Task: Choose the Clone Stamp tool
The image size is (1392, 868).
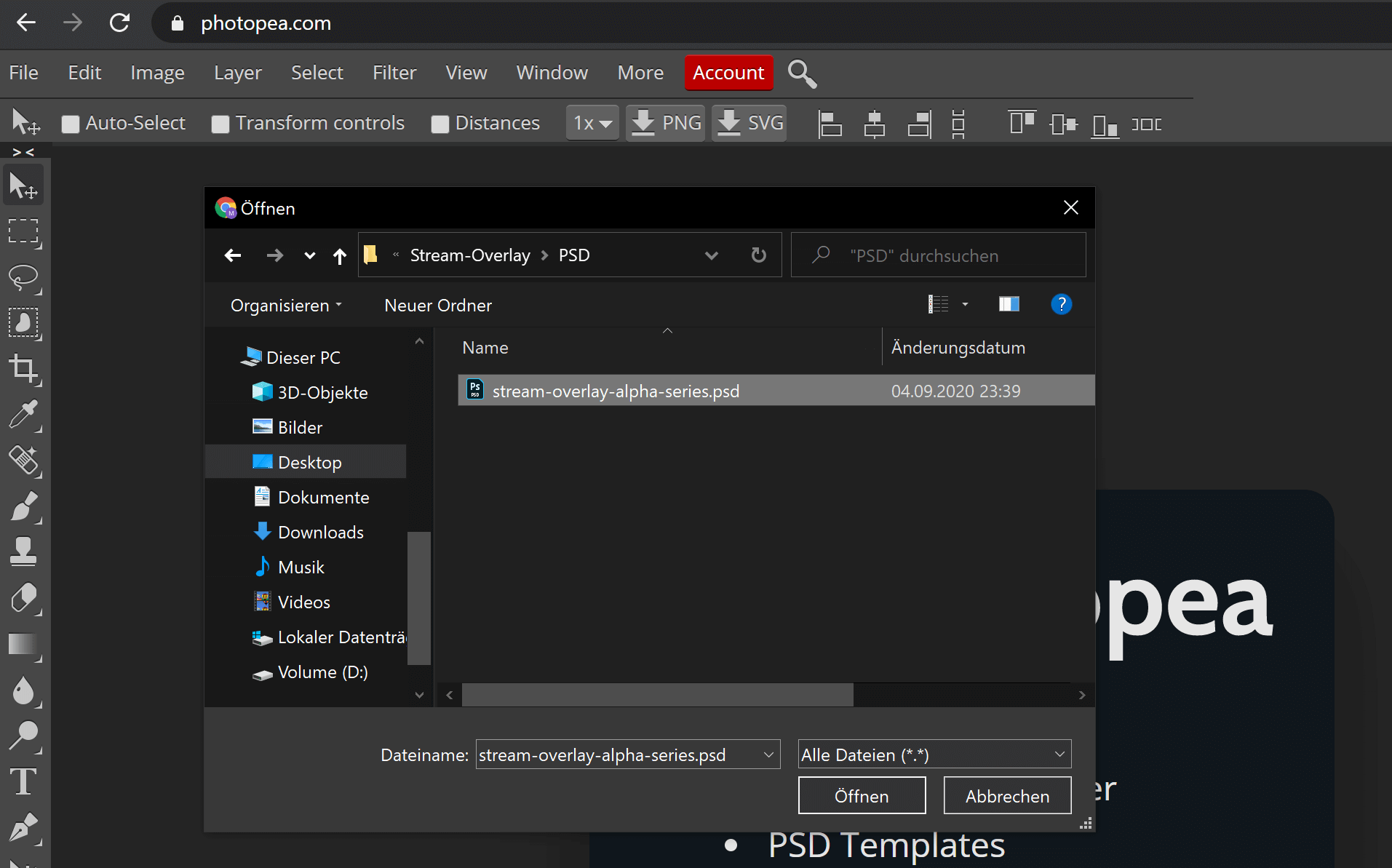Action: 23,552
